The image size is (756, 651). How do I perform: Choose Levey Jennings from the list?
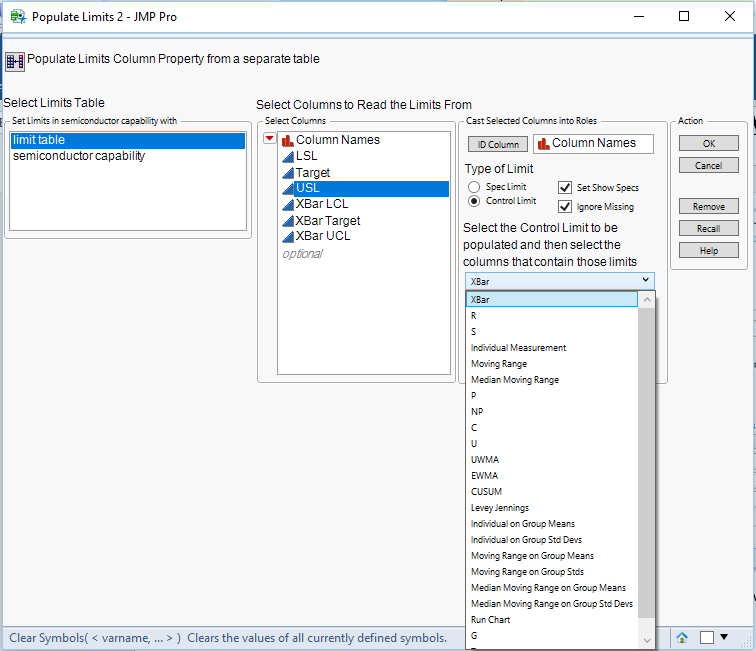point(500,508)
